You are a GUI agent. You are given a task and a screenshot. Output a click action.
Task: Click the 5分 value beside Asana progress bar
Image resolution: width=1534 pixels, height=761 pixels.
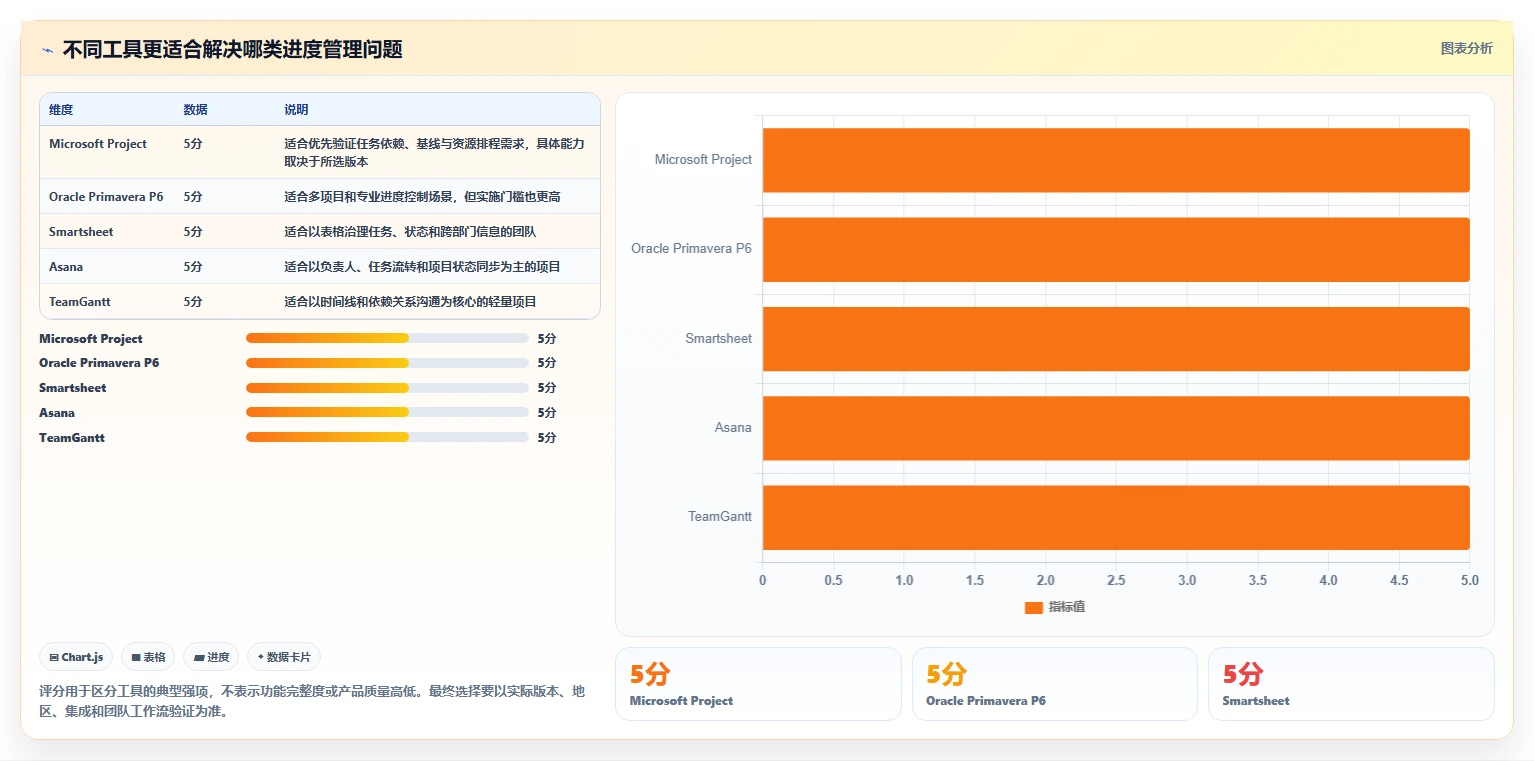546,413
